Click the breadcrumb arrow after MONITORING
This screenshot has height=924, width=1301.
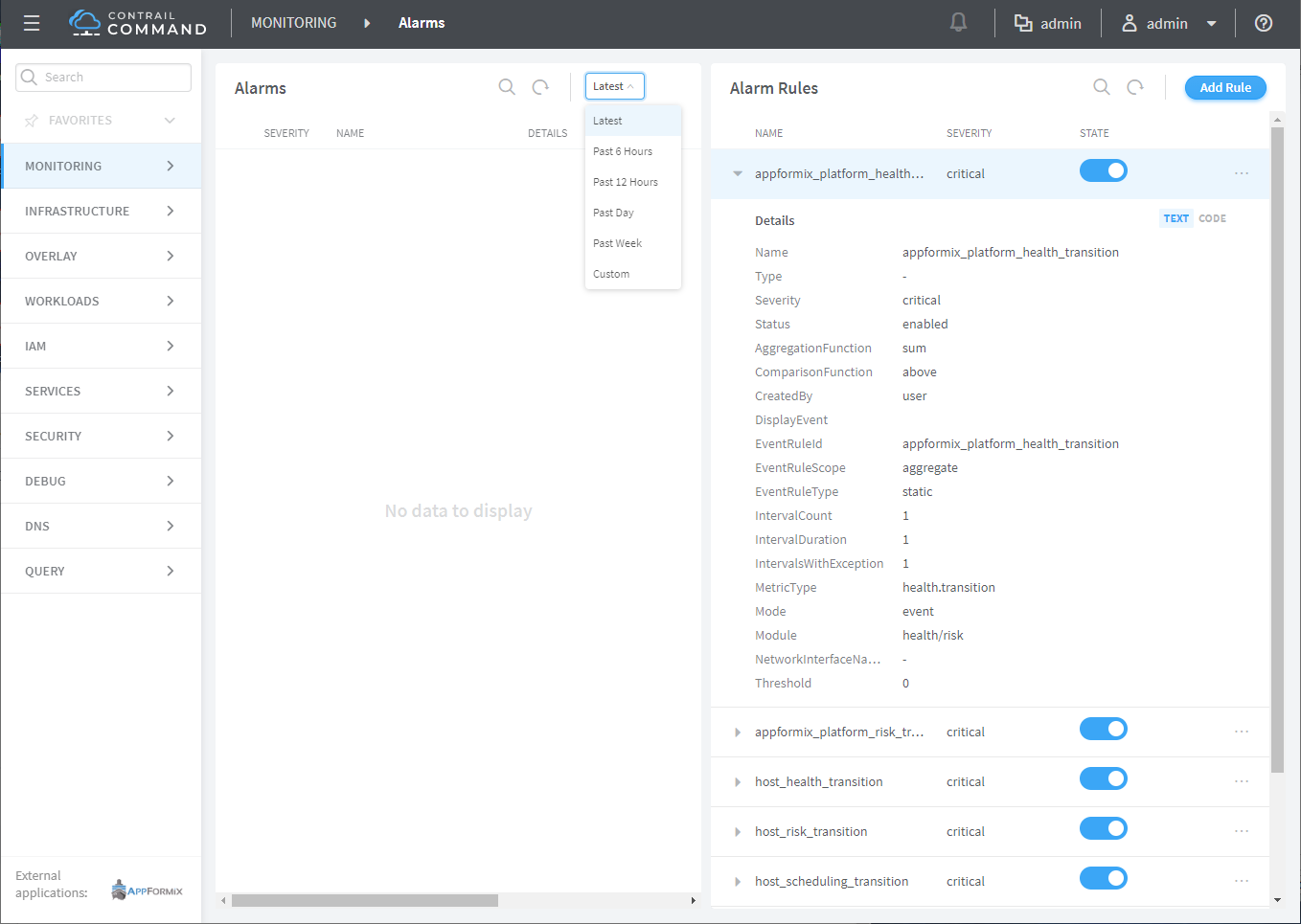pos(367,23)
